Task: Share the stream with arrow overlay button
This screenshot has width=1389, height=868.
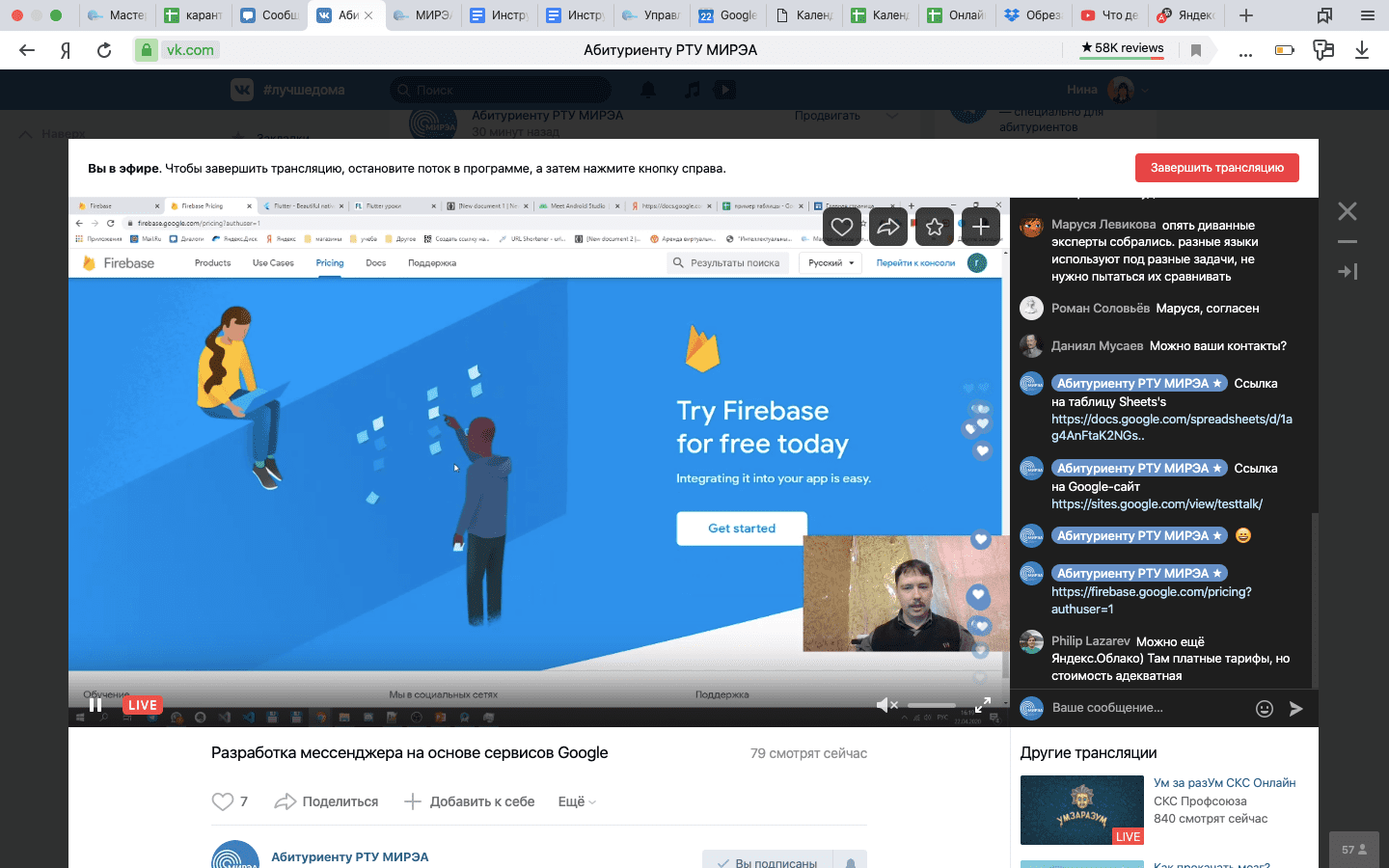Action: [888, 227]
